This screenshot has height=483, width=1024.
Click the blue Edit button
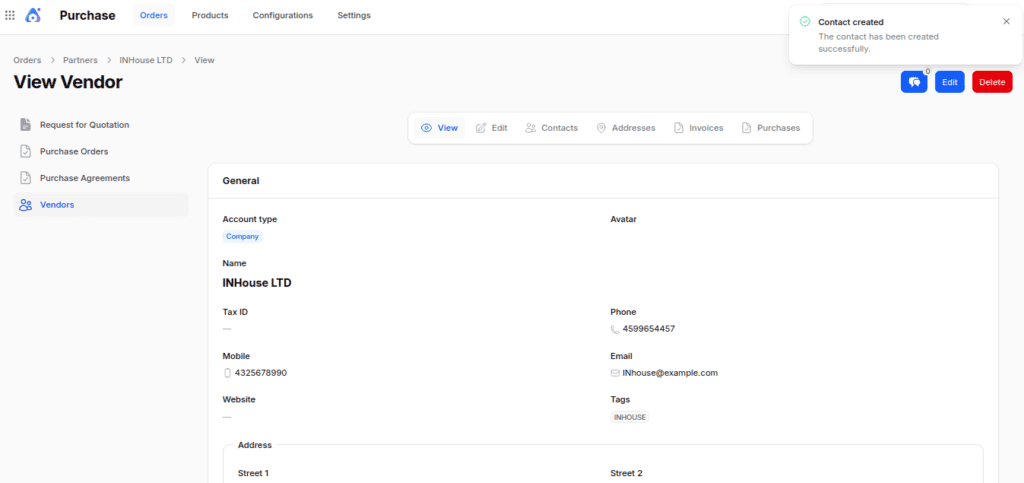coord(950,82)
